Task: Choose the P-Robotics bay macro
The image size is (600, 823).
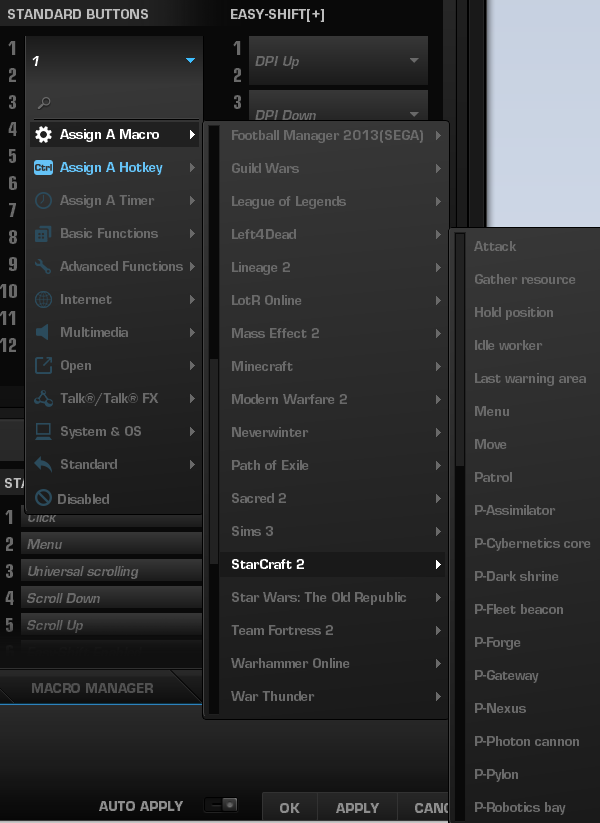Action: coord(520,808)
